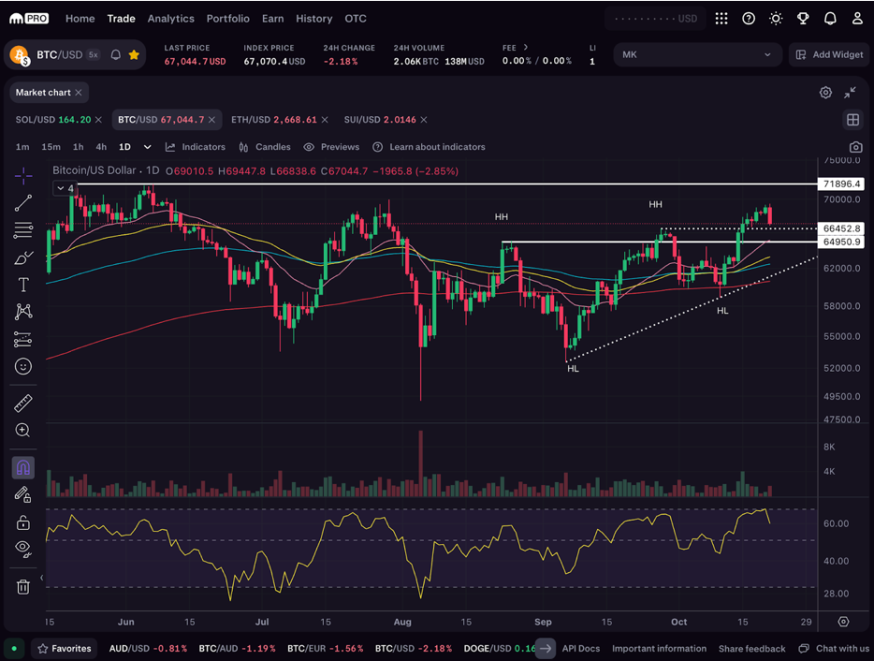Hide all drawings with eye icon
The image size is (874, 661).
23,547
